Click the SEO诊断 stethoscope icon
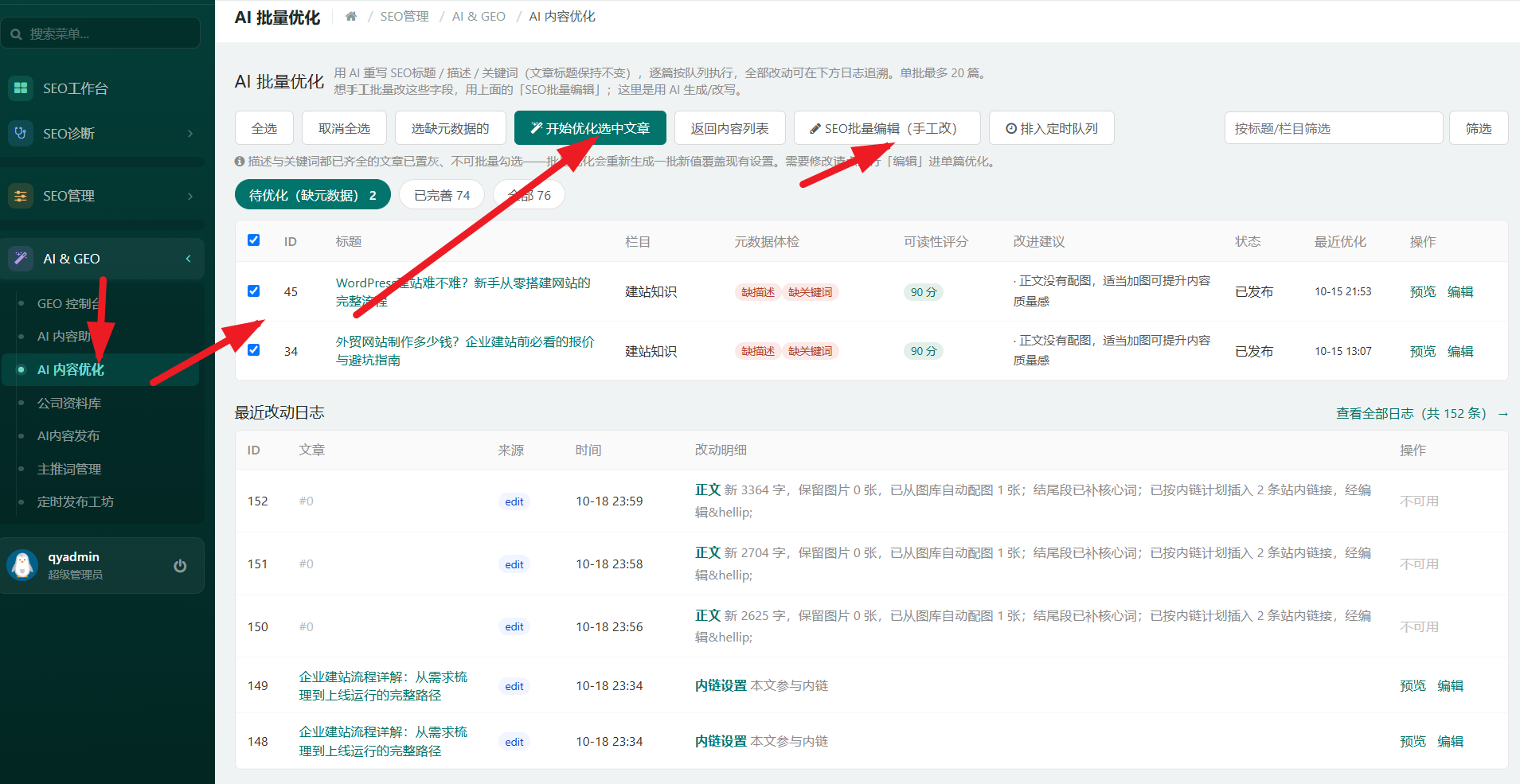The width and height of the screenshot is (1520, 784). tap(21, 133)
